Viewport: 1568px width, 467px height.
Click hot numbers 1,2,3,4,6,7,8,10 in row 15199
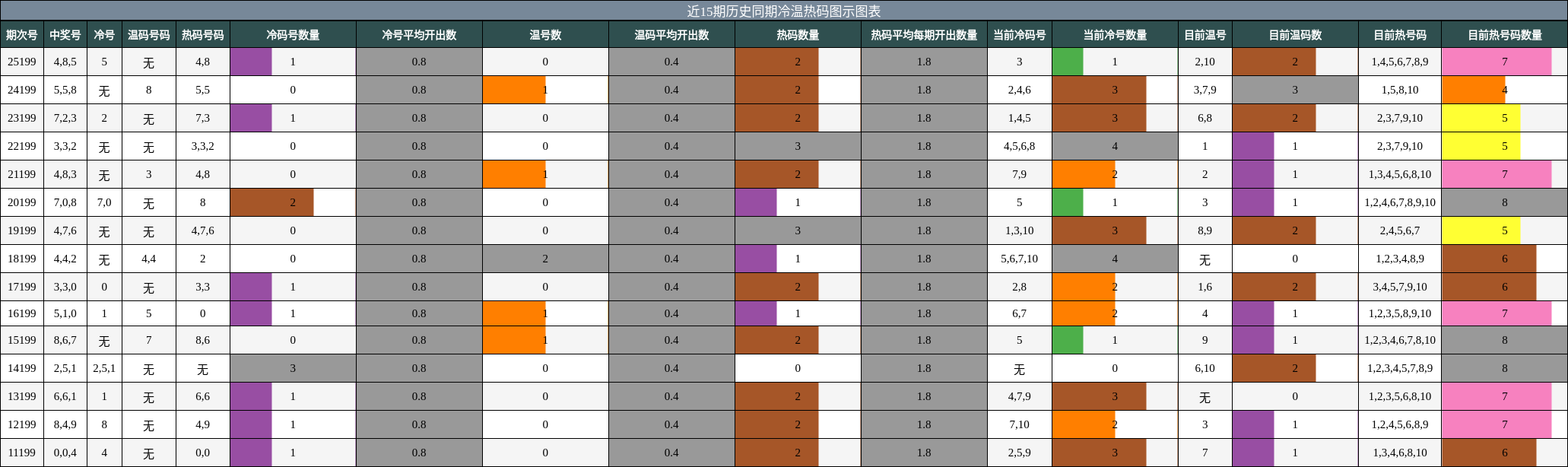[1400, 340]
